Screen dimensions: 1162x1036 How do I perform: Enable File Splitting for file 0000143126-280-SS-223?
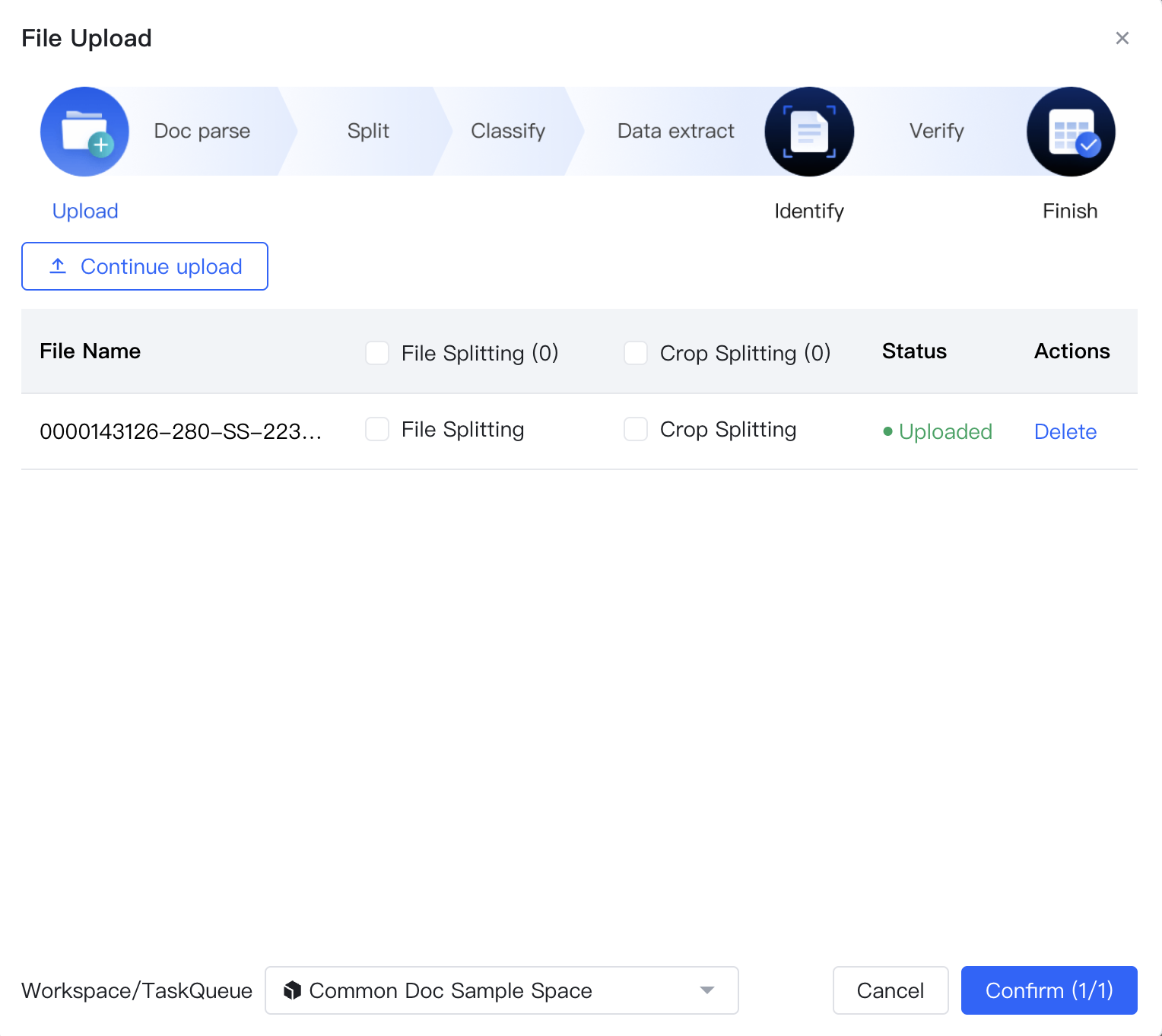click(377, 429)
